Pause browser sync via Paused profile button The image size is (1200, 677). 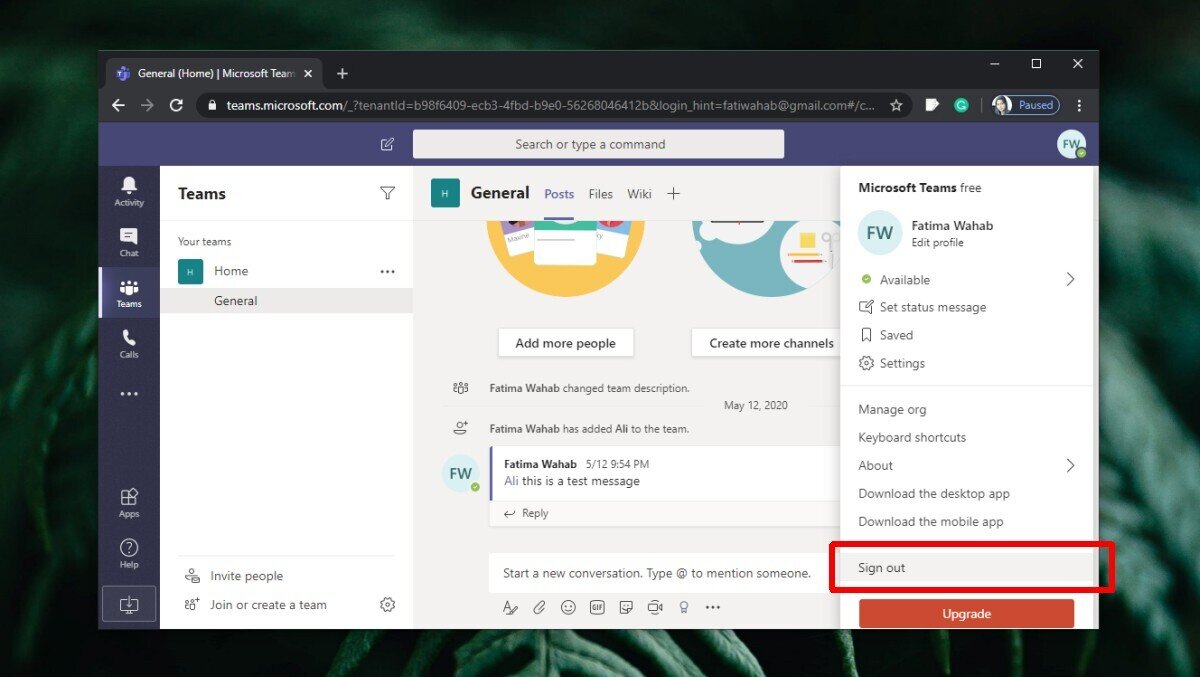(1025, 104)
